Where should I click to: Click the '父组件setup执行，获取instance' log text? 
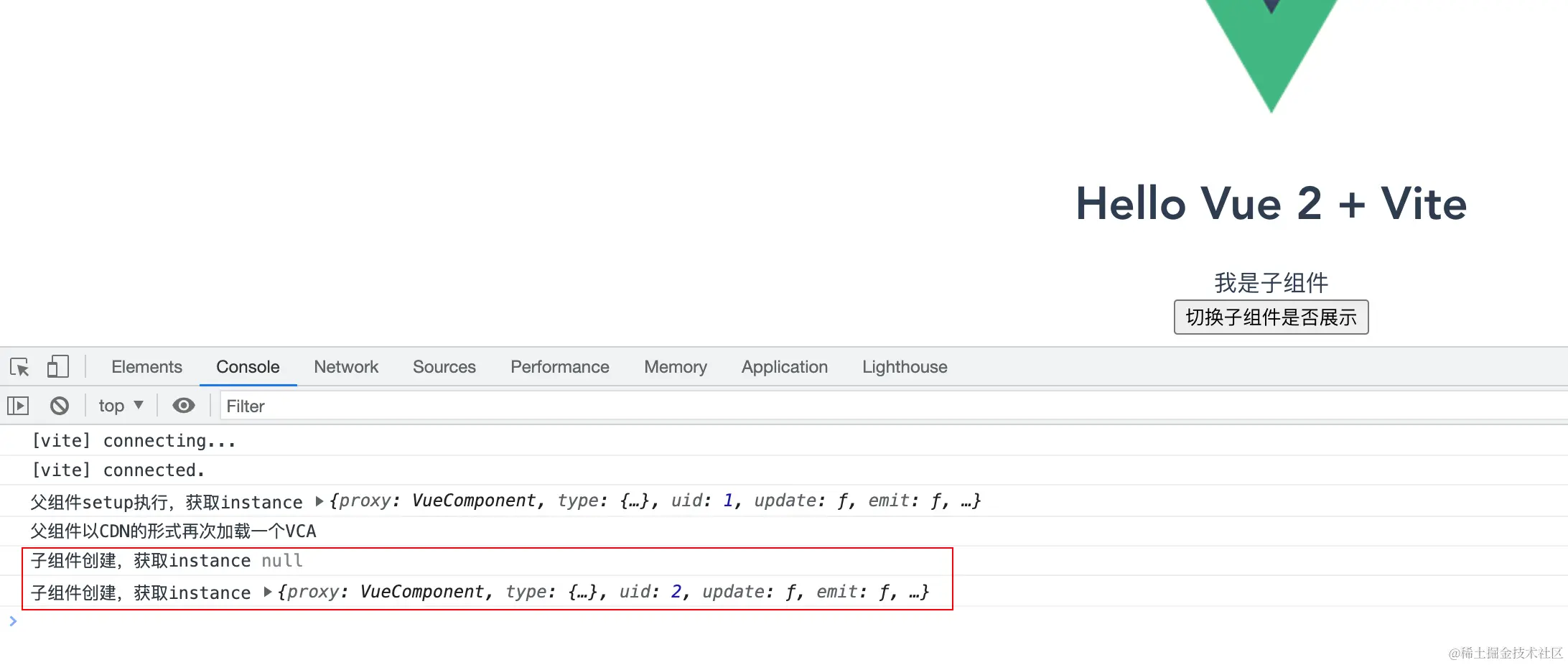(167, 501)
